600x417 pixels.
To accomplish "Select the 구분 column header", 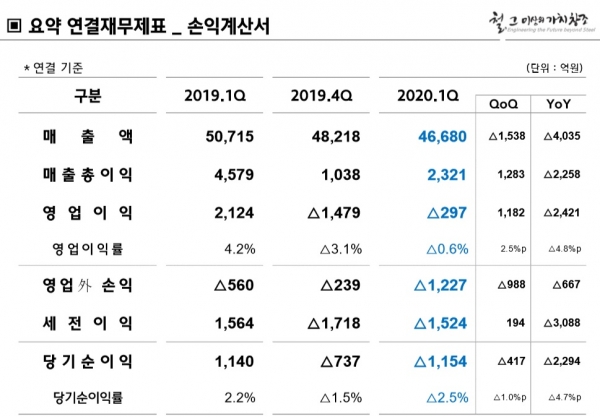I will 87,96.
